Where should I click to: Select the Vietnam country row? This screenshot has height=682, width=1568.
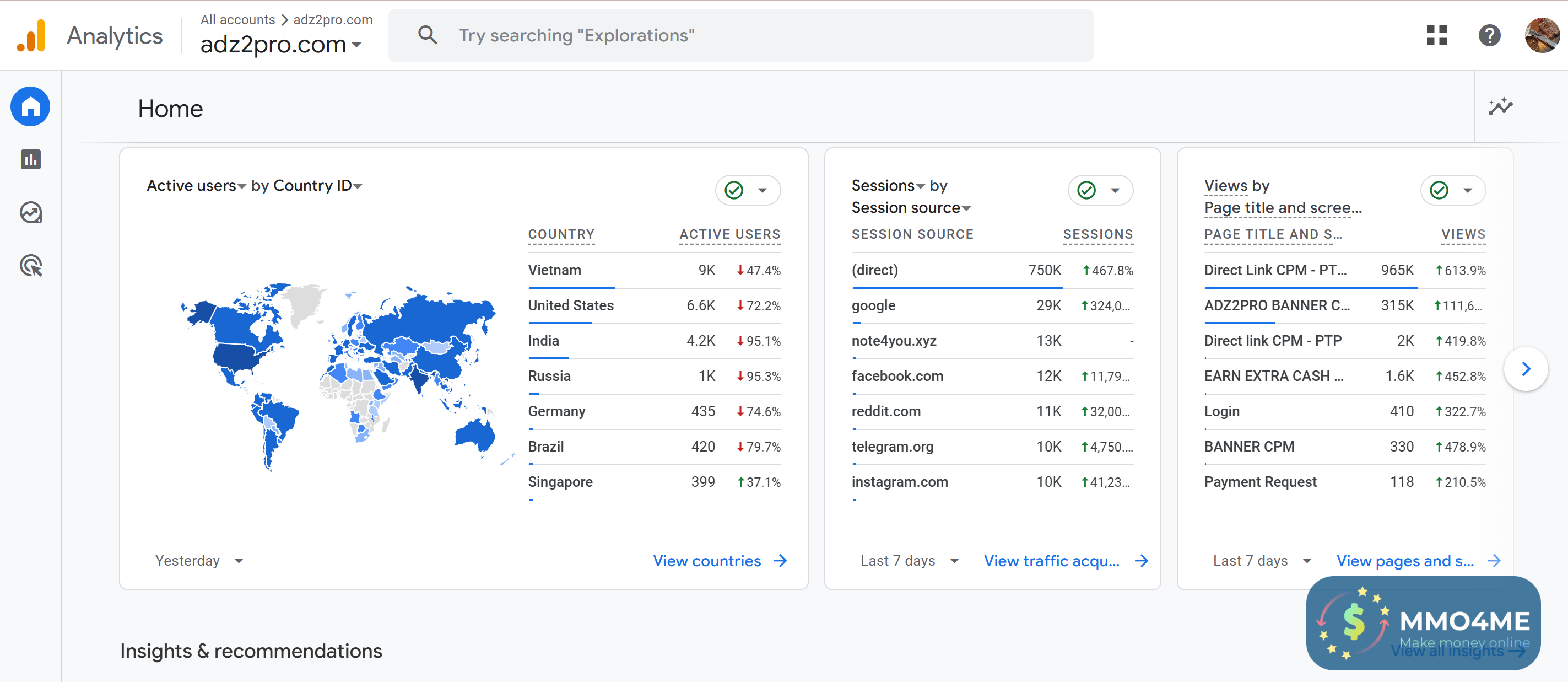point(655,270)
